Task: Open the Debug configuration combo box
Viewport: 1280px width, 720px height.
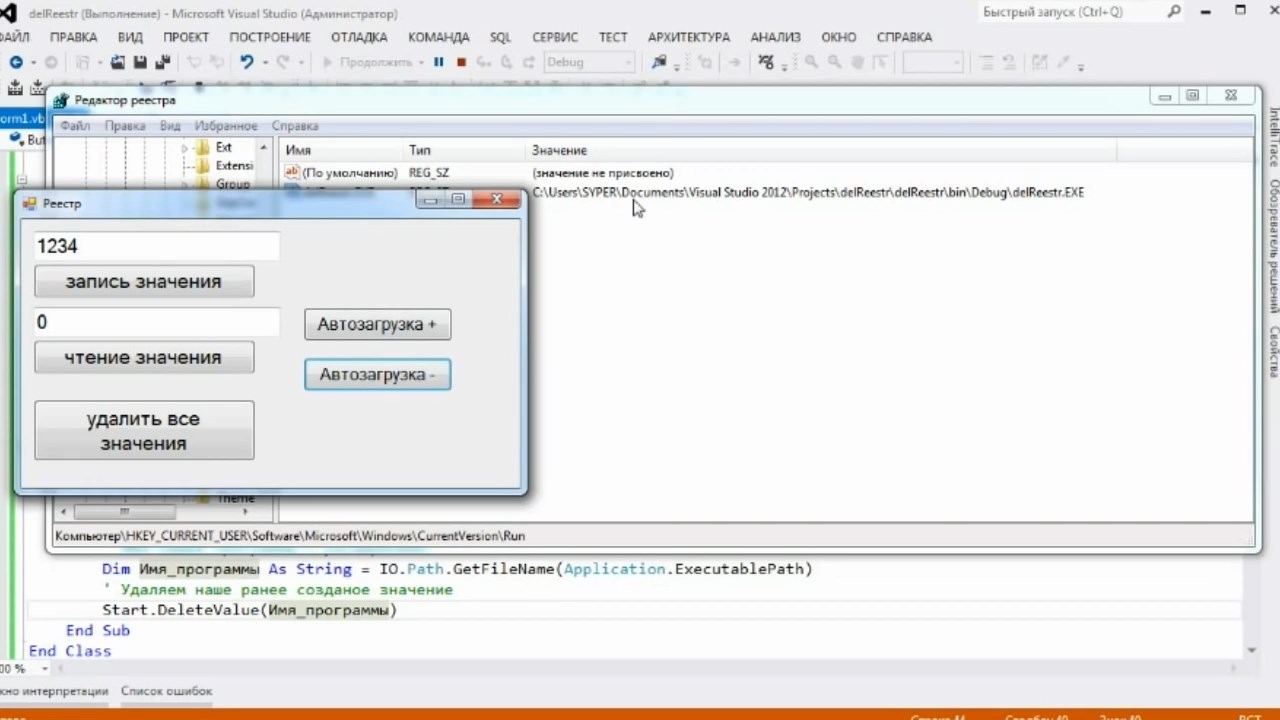Action: pyautogui.click(x=589, y=62)
